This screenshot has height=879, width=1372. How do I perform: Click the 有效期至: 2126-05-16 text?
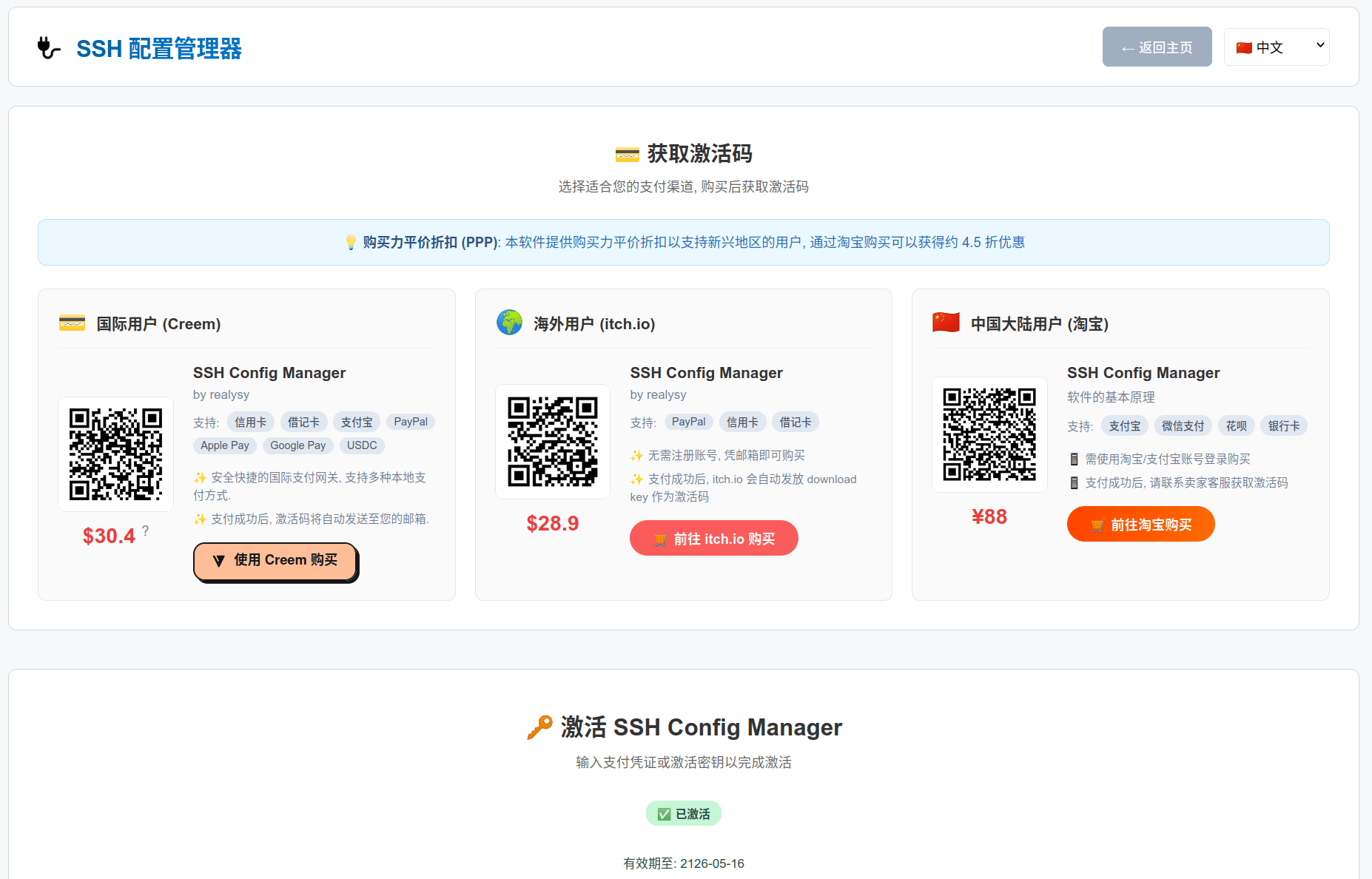684,863
